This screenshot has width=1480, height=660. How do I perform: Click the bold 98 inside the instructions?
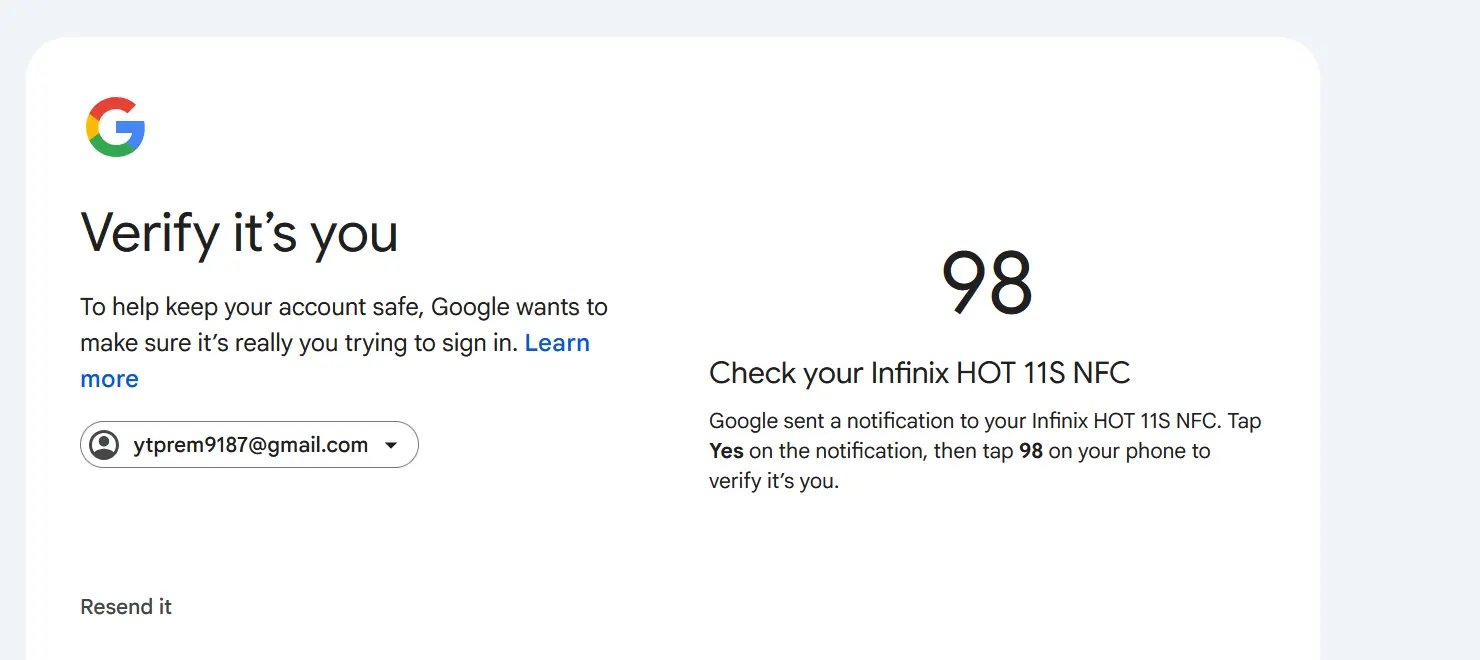(x=1031, y=451)
